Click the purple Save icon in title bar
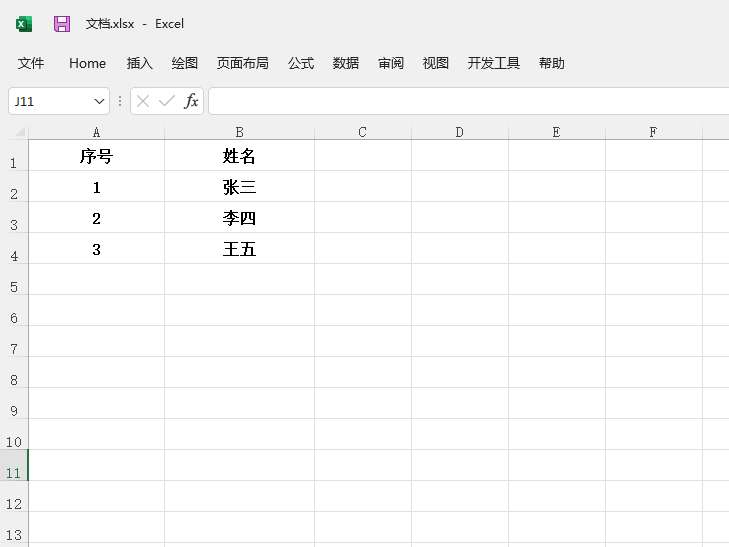This screenshot has width=729, height=547. 62,24
